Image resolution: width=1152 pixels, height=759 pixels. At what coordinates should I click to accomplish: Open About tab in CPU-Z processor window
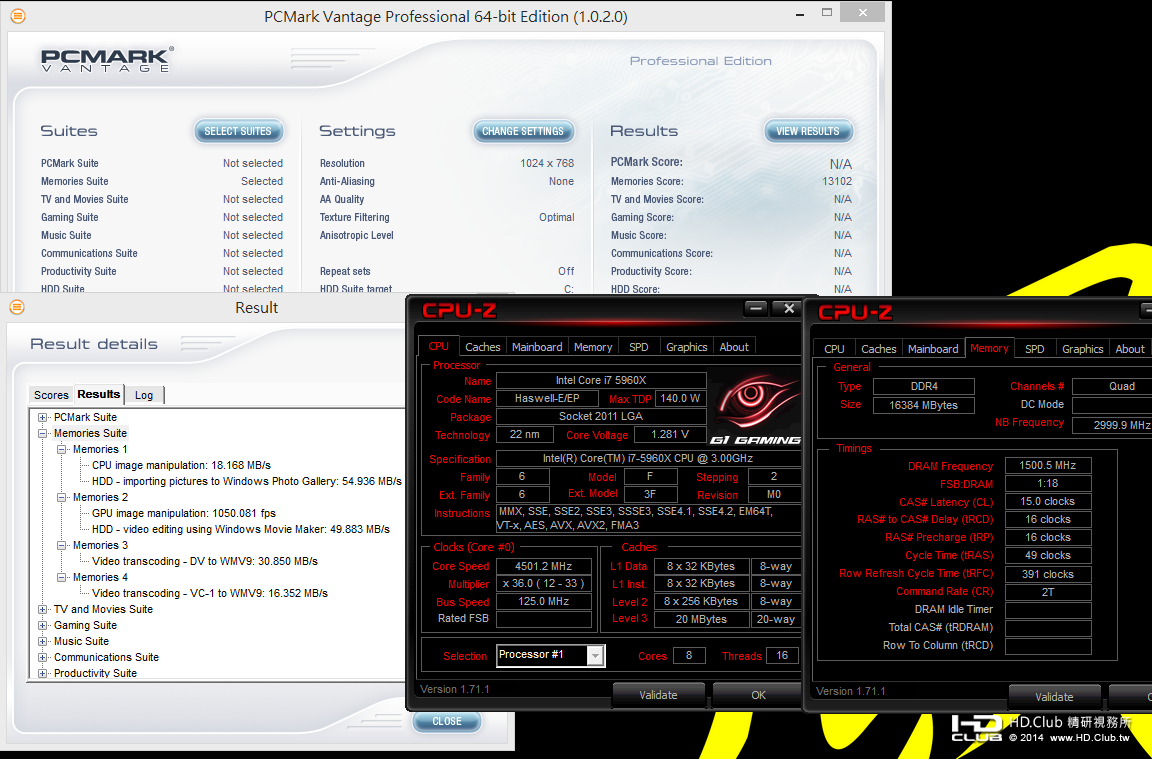click(734, 347)
